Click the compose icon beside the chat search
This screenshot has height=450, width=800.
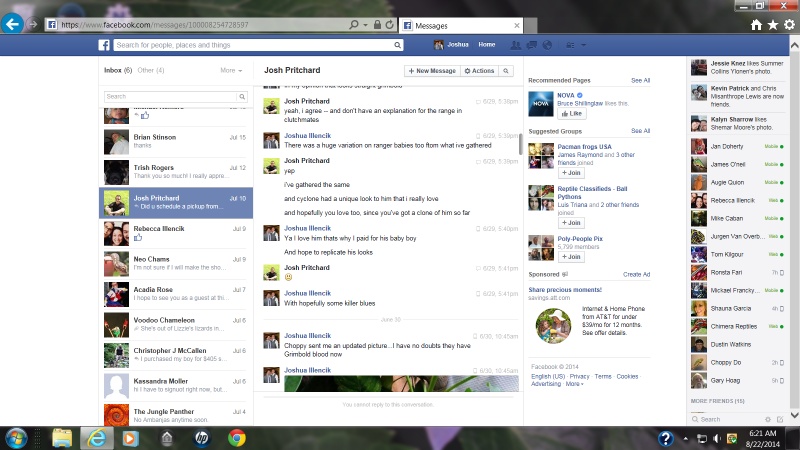tap(780, 419)
